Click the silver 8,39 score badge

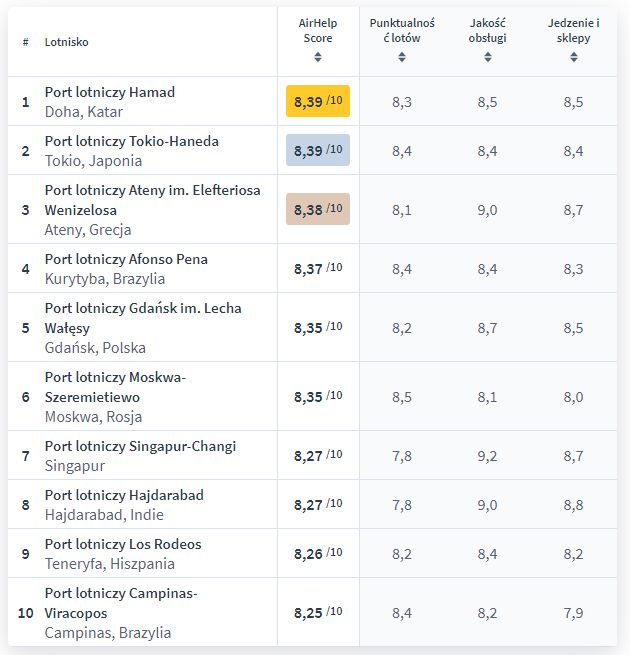(318, 150)
